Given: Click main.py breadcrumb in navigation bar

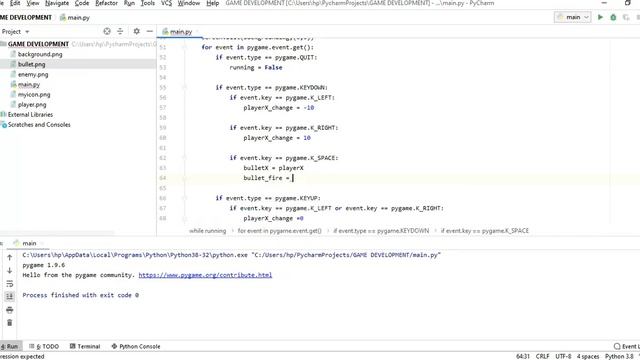Looking at the screenshot, I should pyautogui.click(x=75, y=18).
